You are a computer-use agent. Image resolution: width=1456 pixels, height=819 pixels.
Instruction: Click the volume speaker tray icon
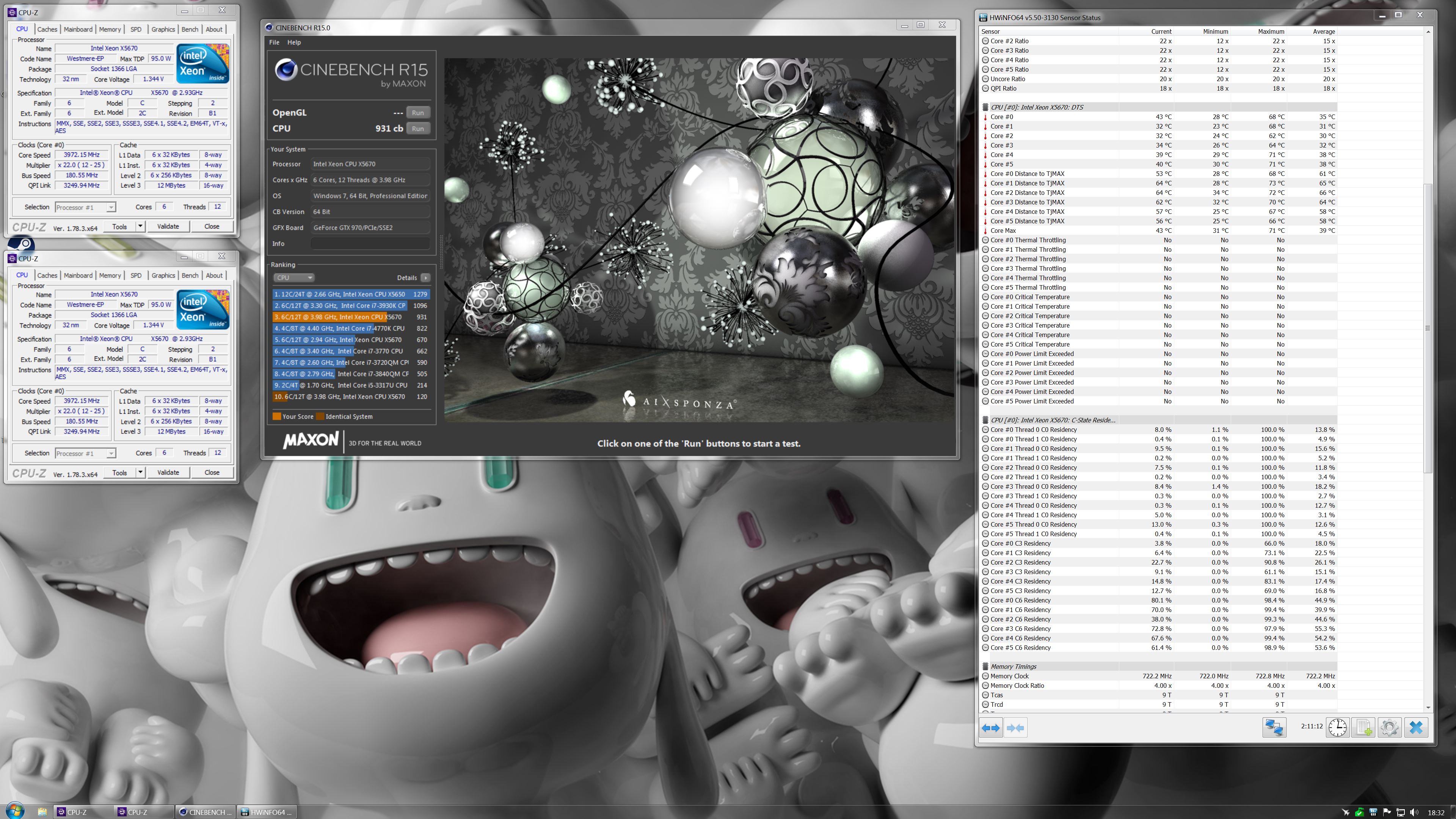pos(1414,813)
